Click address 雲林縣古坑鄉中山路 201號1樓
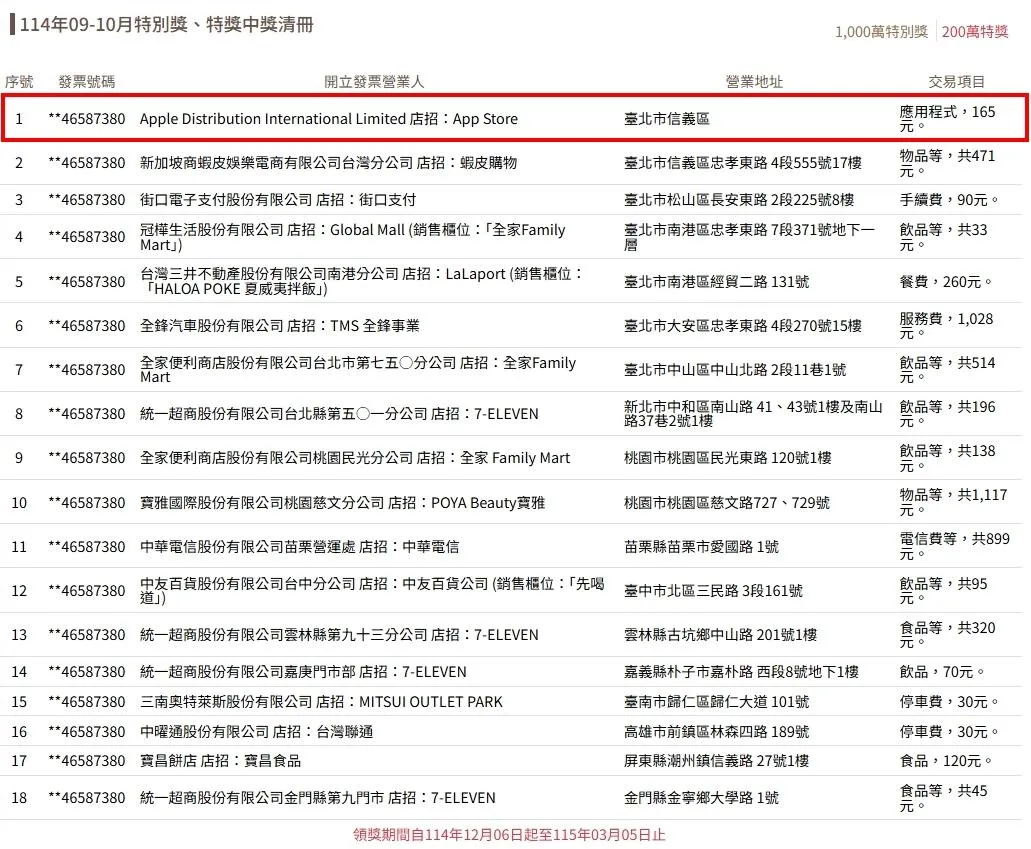Screen dimensions: 1031x849 (721, 635)
